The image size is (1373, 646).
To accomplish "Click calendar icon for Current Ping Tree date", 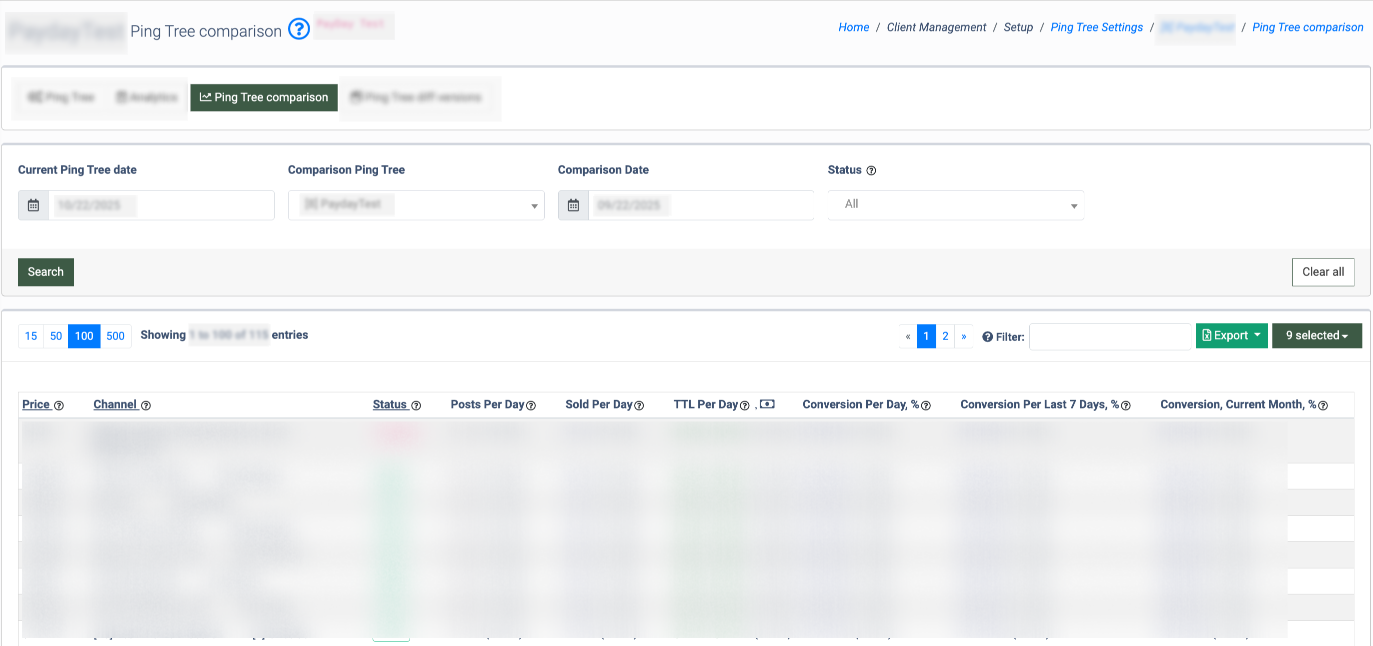I will tap(33, 205).
